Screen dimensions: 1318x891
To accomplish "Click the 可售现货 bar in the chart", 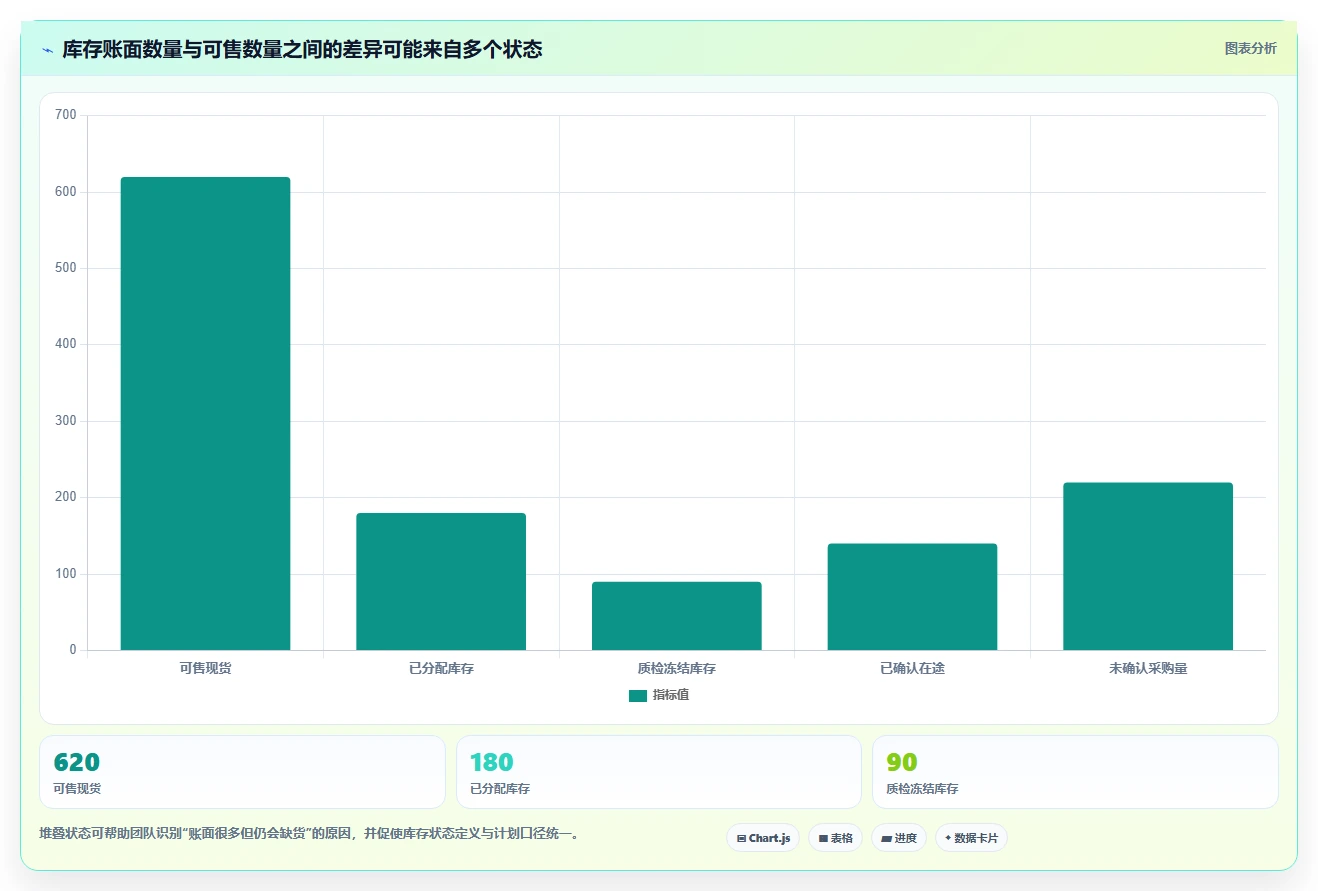I will point(205,414).
